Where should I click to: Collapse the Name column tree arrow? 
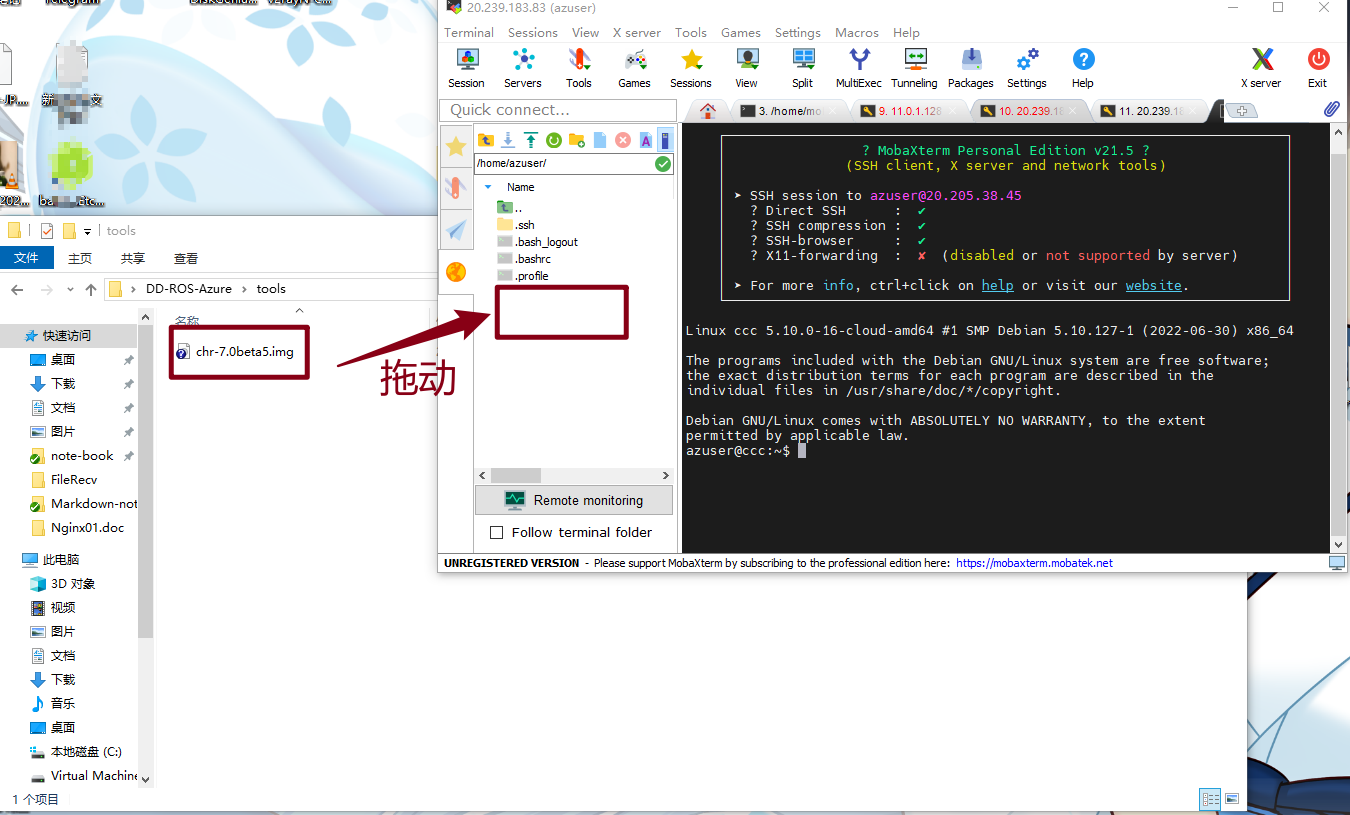pos(488,187)
